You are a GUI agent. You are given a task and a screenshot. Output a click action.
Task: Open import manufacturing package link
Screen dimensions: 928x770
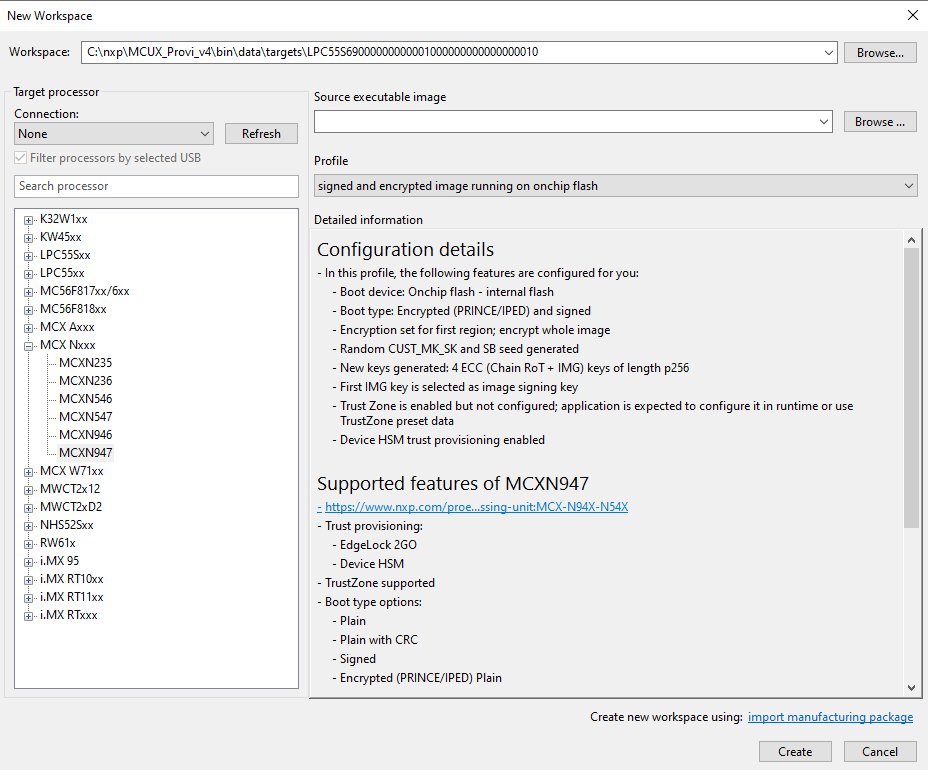[x=830, y=717]
